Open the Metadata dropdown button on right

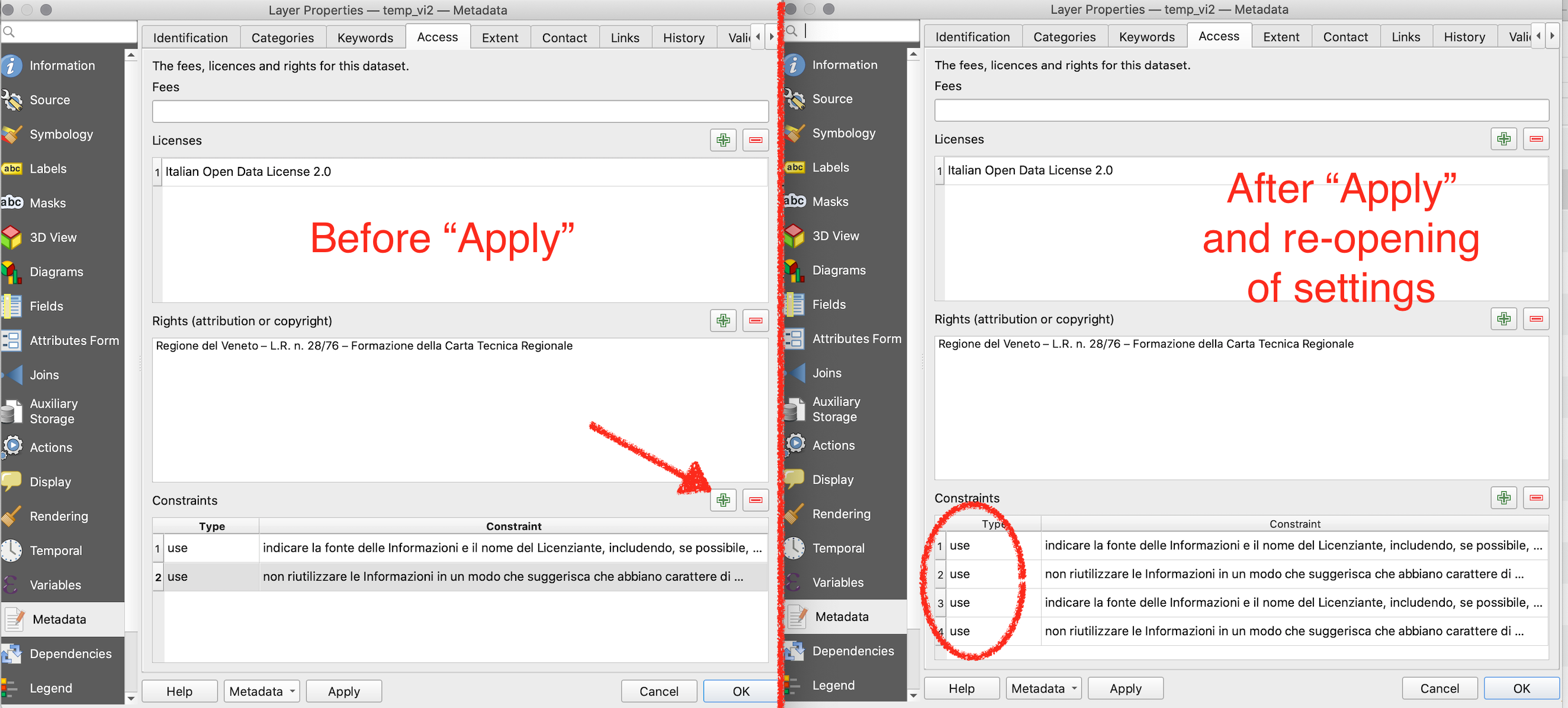[x=1043, y=688]
